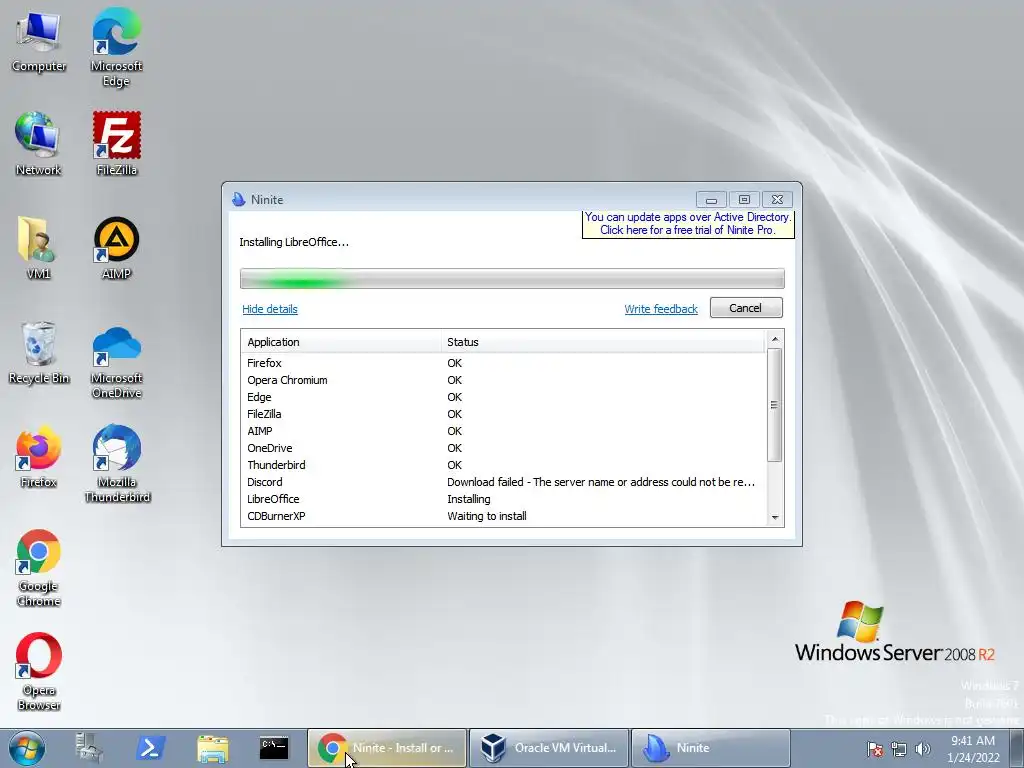The image size is (1024, 768).
Task: Select the FileZilla row in details list
Action: (503, 414)
